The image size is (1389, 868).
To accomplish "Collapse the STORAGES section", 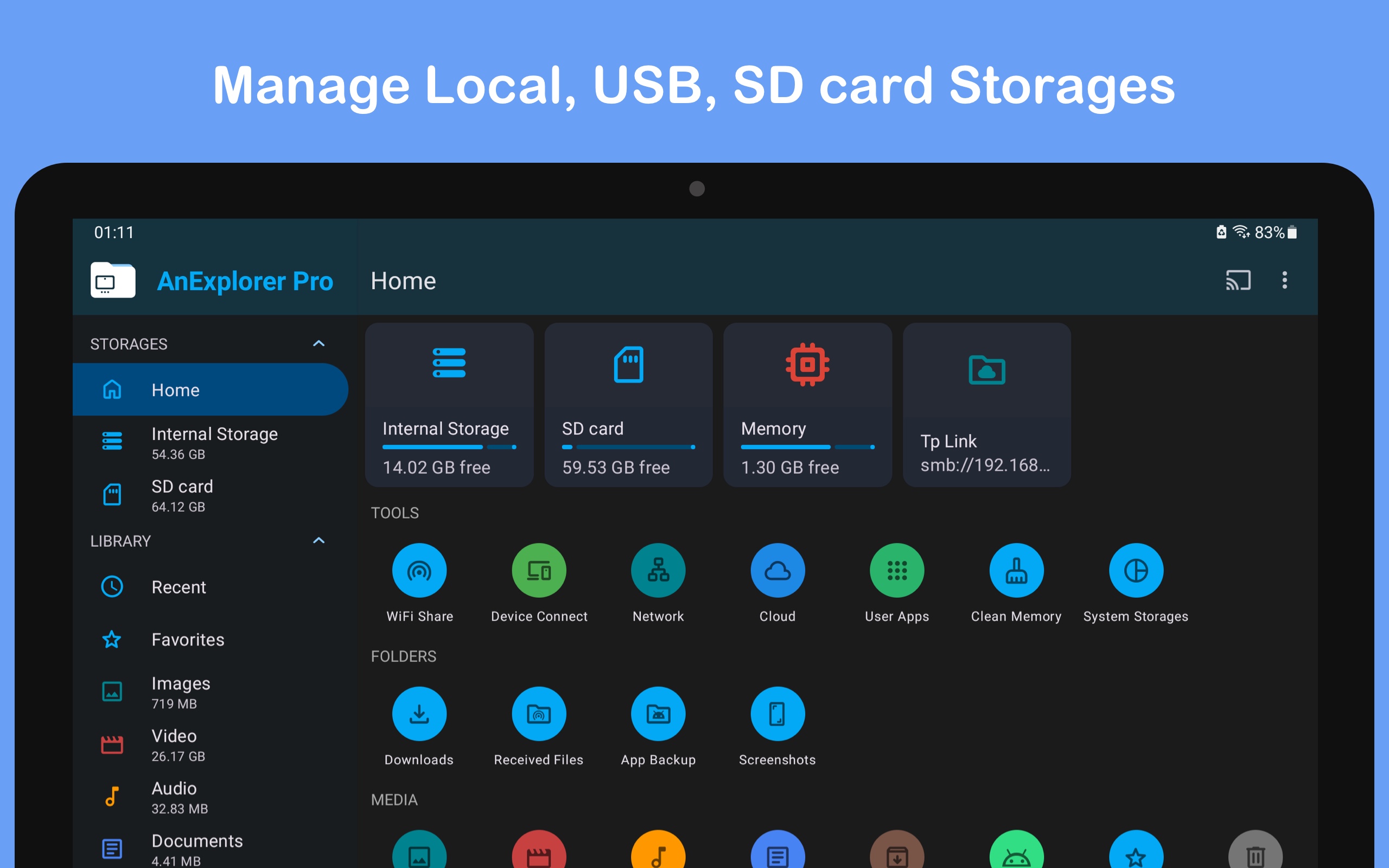I will point(319,343).
